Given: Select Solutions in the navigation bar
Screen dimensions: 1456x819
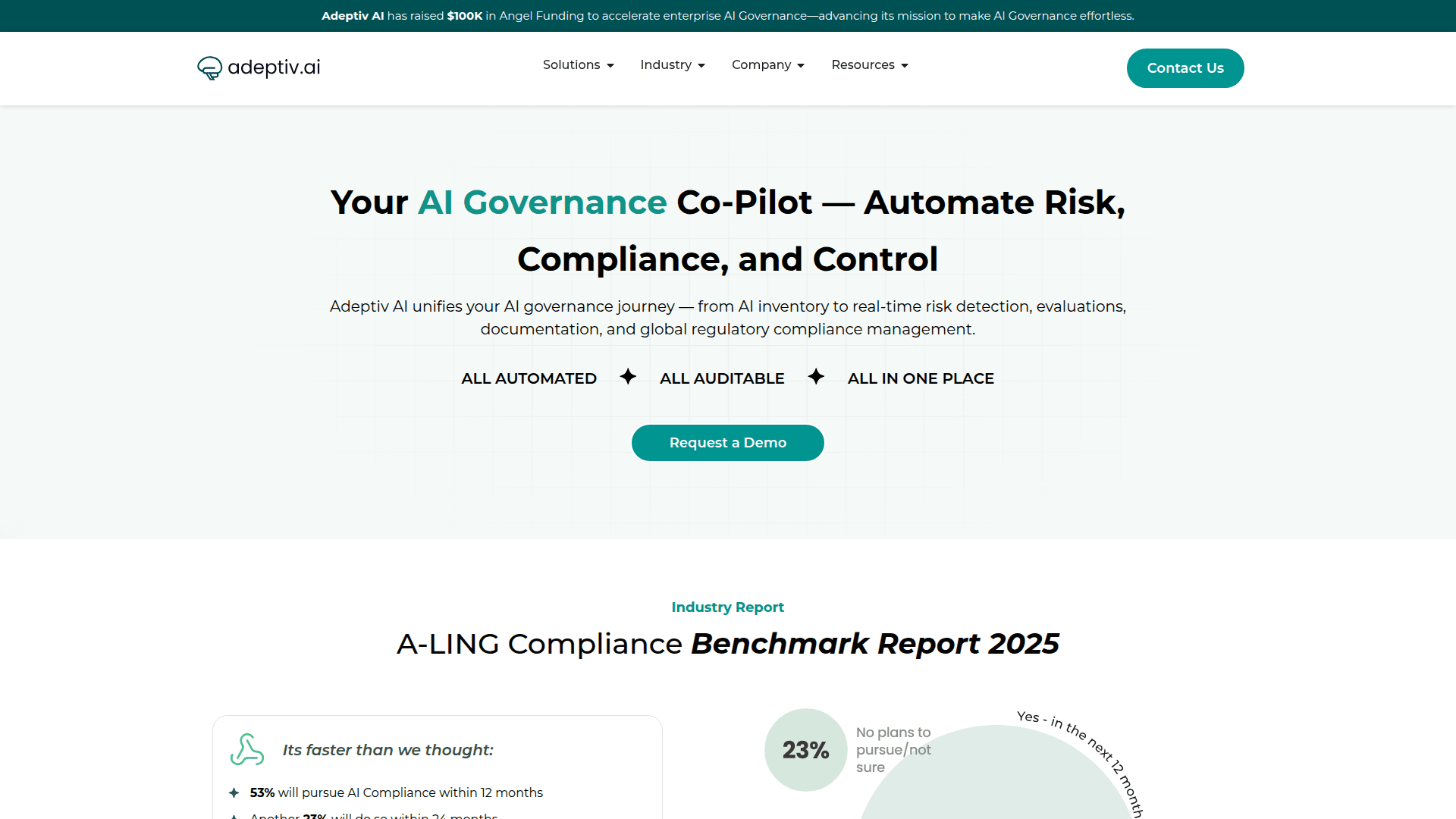Looking at the screenshot, I should click(x=571, y=65).
